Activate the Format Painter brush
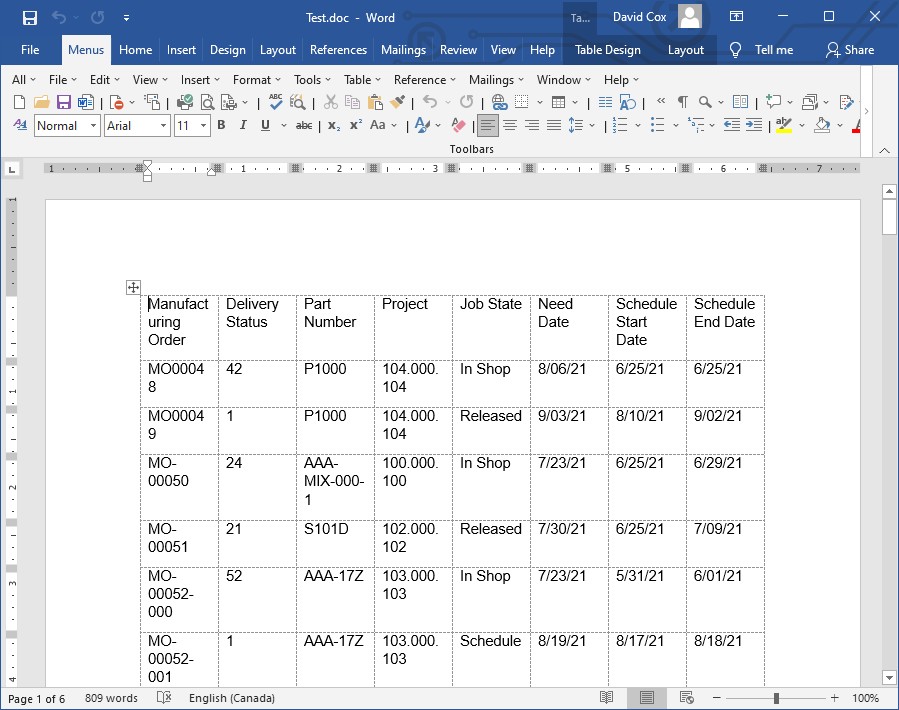This screenshot has width=899, height=710. [397, 103]
